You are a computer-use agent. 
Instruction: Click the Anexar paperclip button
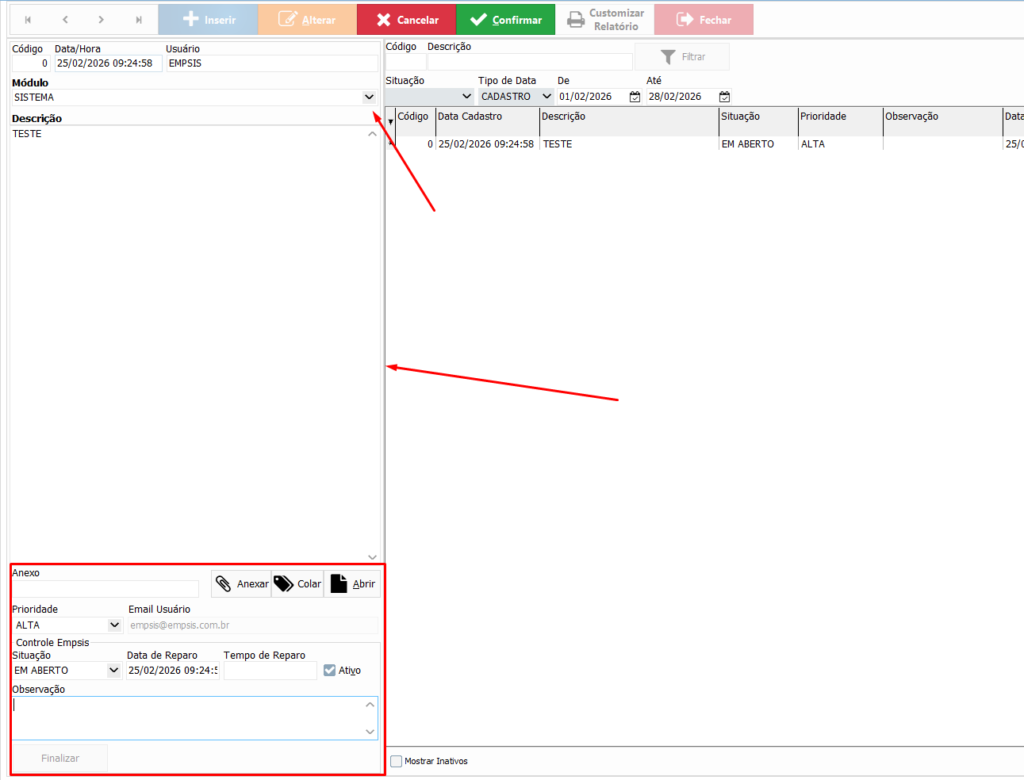[x=241, y=584]
